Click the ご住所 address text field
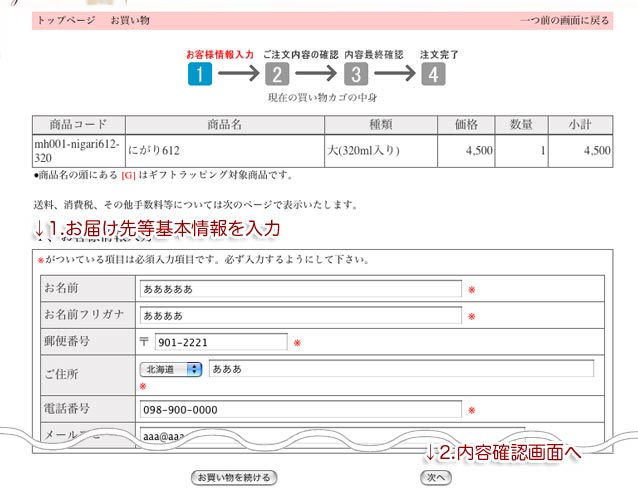Viewport: 638px width, 494px height. [400, 369]
